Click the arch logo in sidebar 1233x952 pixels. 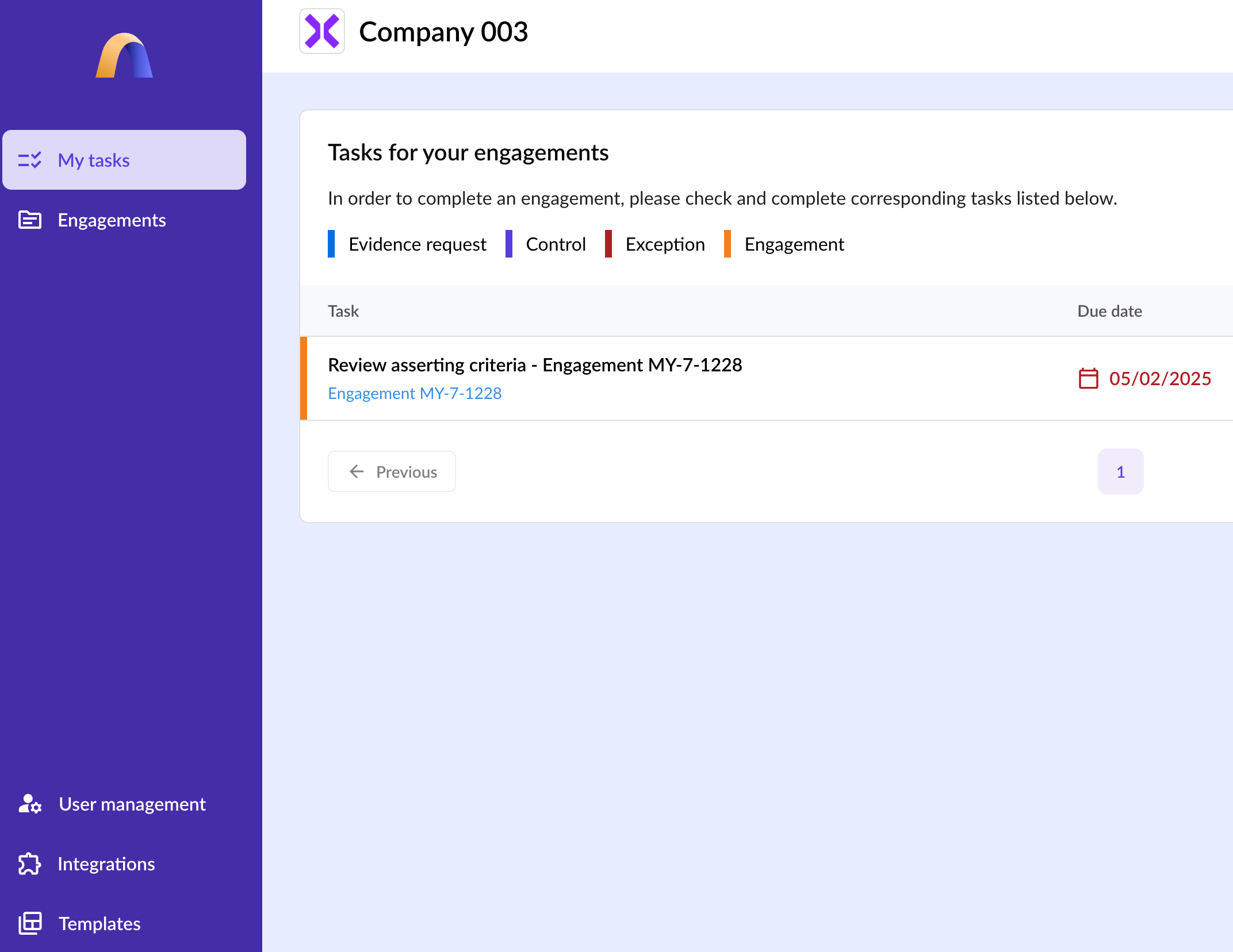[124, 56]
